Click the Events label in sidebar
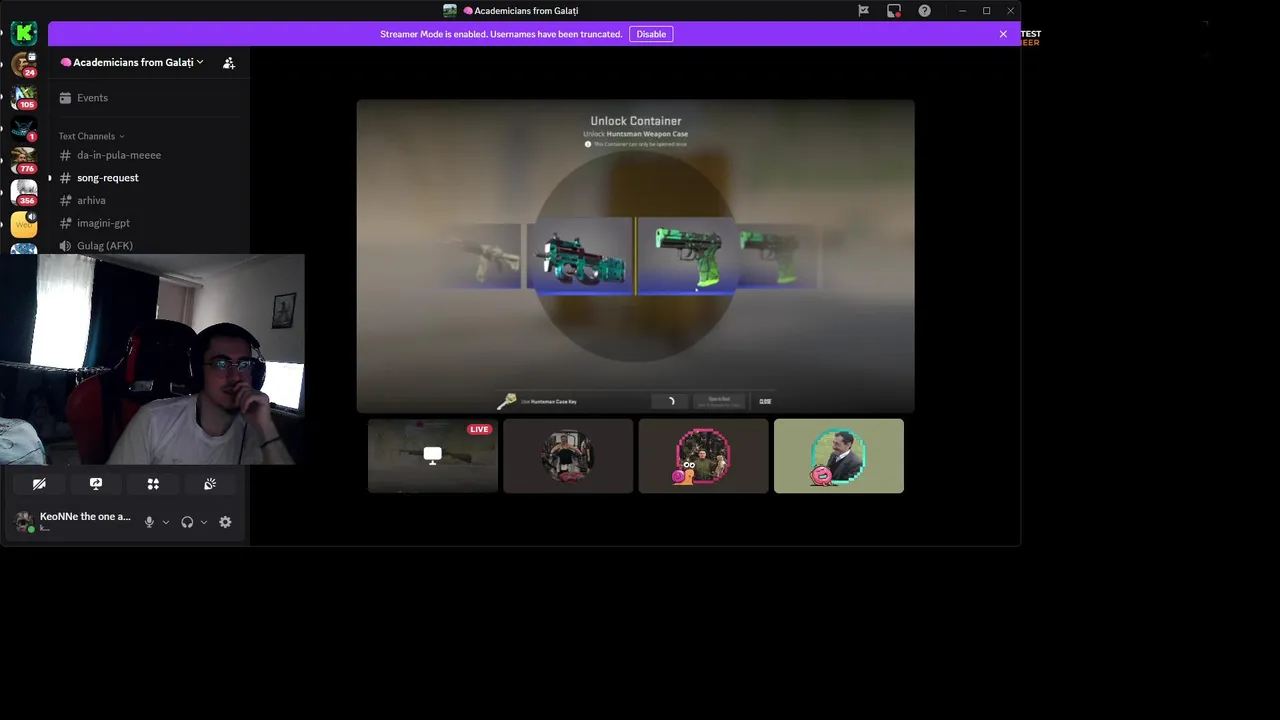Viewport: 1280px width, 720px height. tap(92, 98)
